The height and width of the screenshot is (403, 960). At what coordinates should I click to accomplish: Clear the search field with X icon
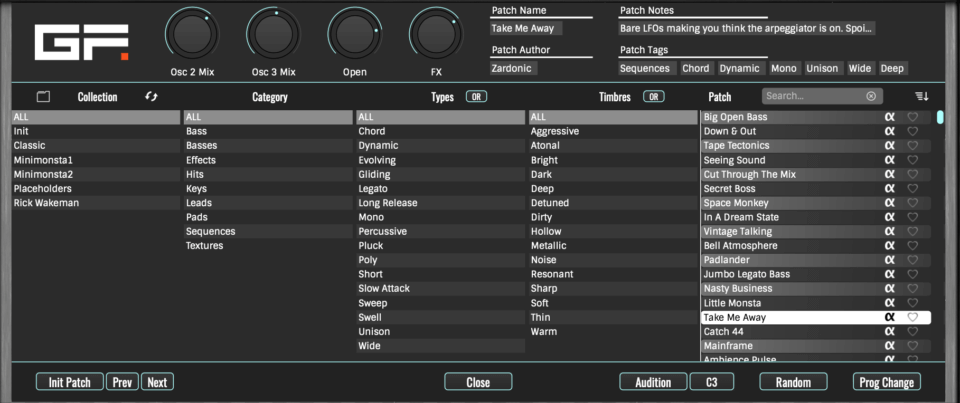tap(871, 97)
